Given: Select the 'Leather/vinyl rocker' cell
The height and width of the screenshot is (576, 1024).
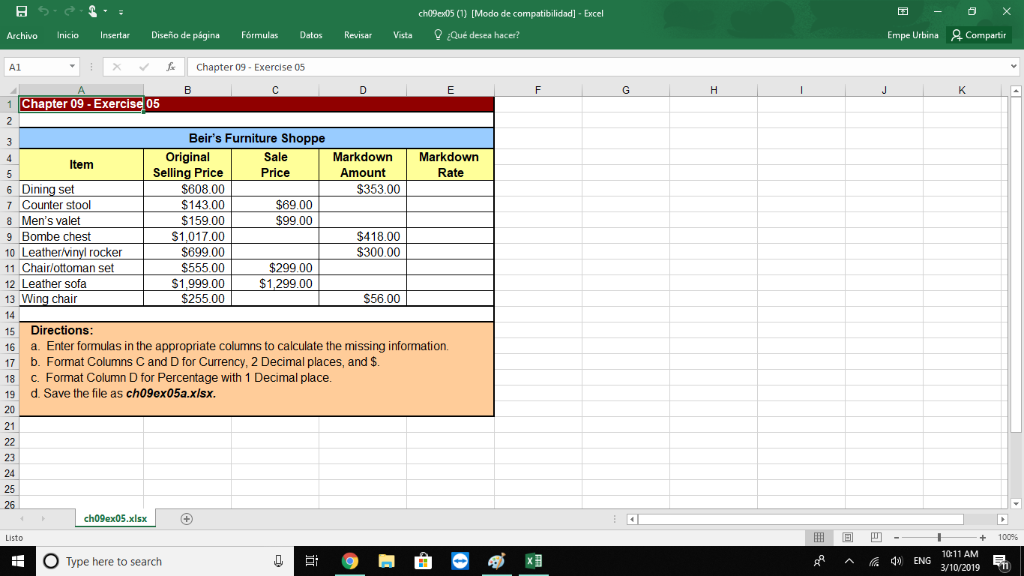Looking at the screenshot, I should 81,252.
